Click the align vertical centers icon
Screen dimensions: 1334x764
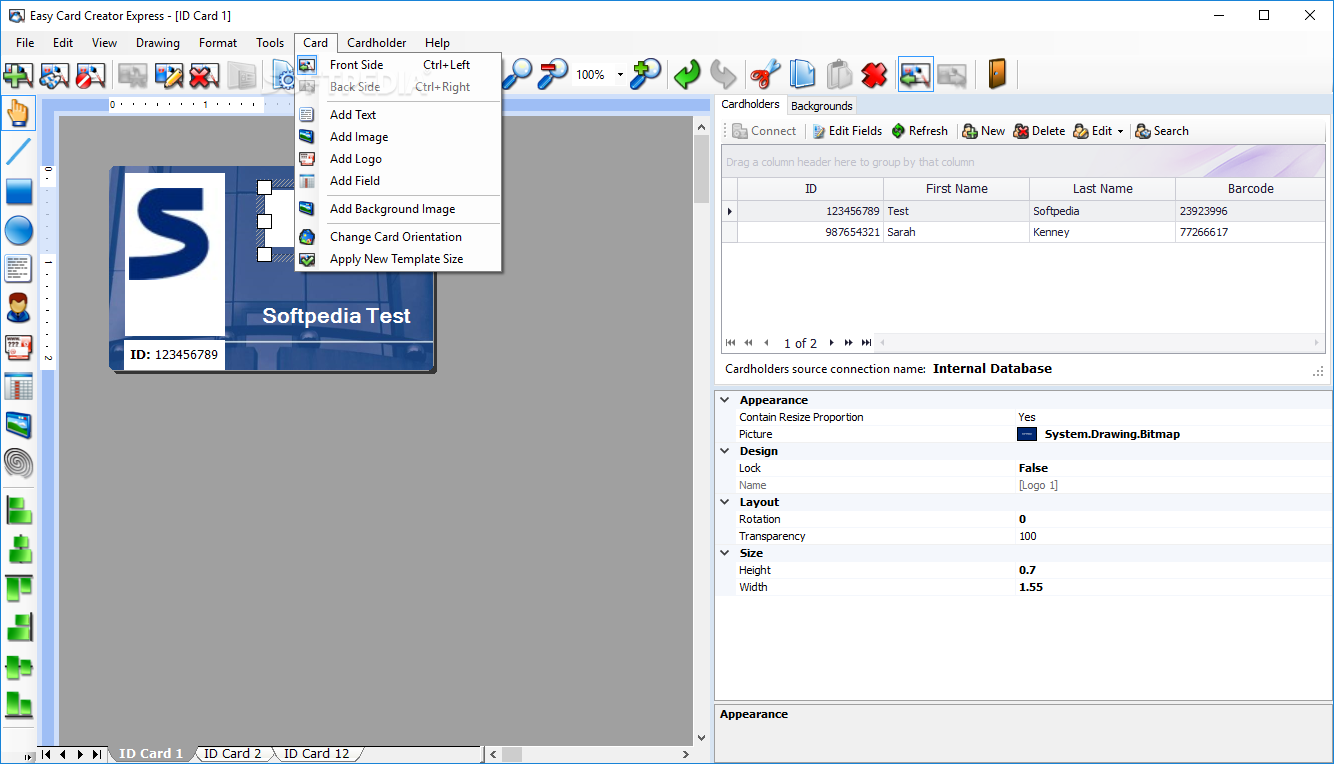click(18, 665)
